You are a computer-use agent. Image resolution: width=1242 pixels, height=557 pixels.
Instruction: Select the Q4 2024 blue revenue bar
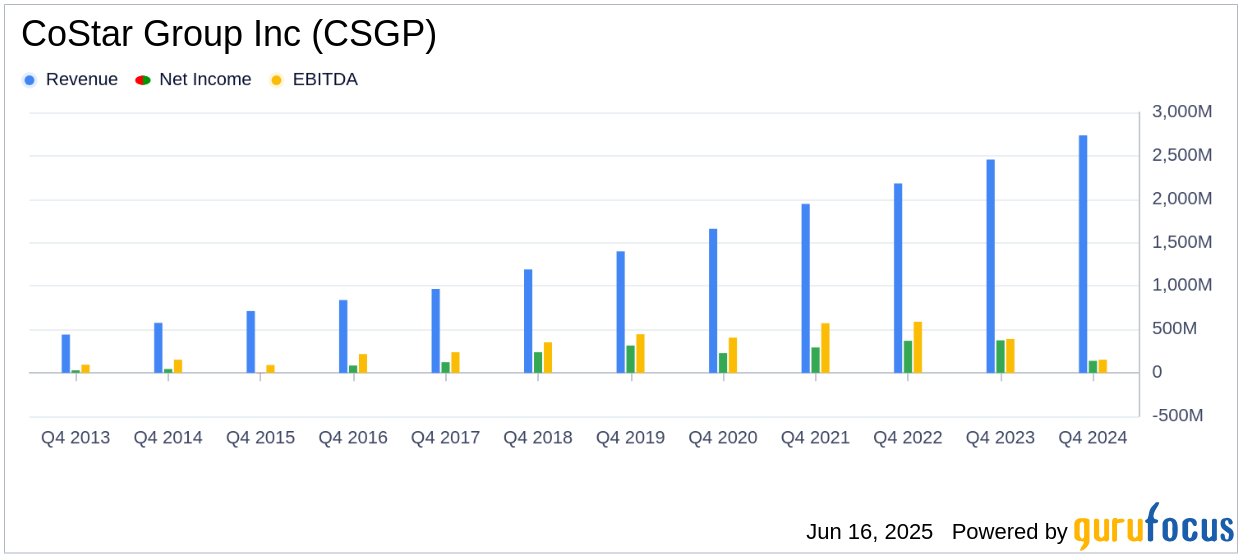click(1083, 254)
